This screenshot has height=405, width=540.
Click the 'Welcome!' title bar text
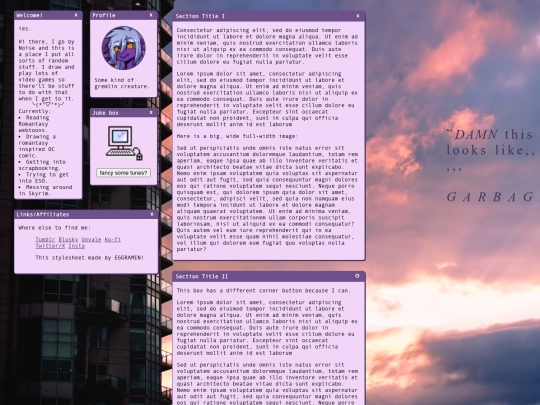[x=30, y=15]
